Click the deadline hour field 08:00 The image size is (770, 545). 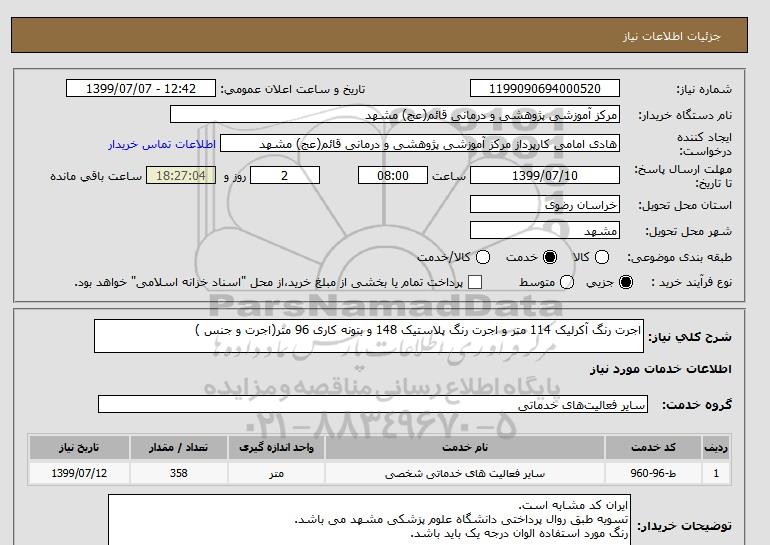tap(393, 175)
